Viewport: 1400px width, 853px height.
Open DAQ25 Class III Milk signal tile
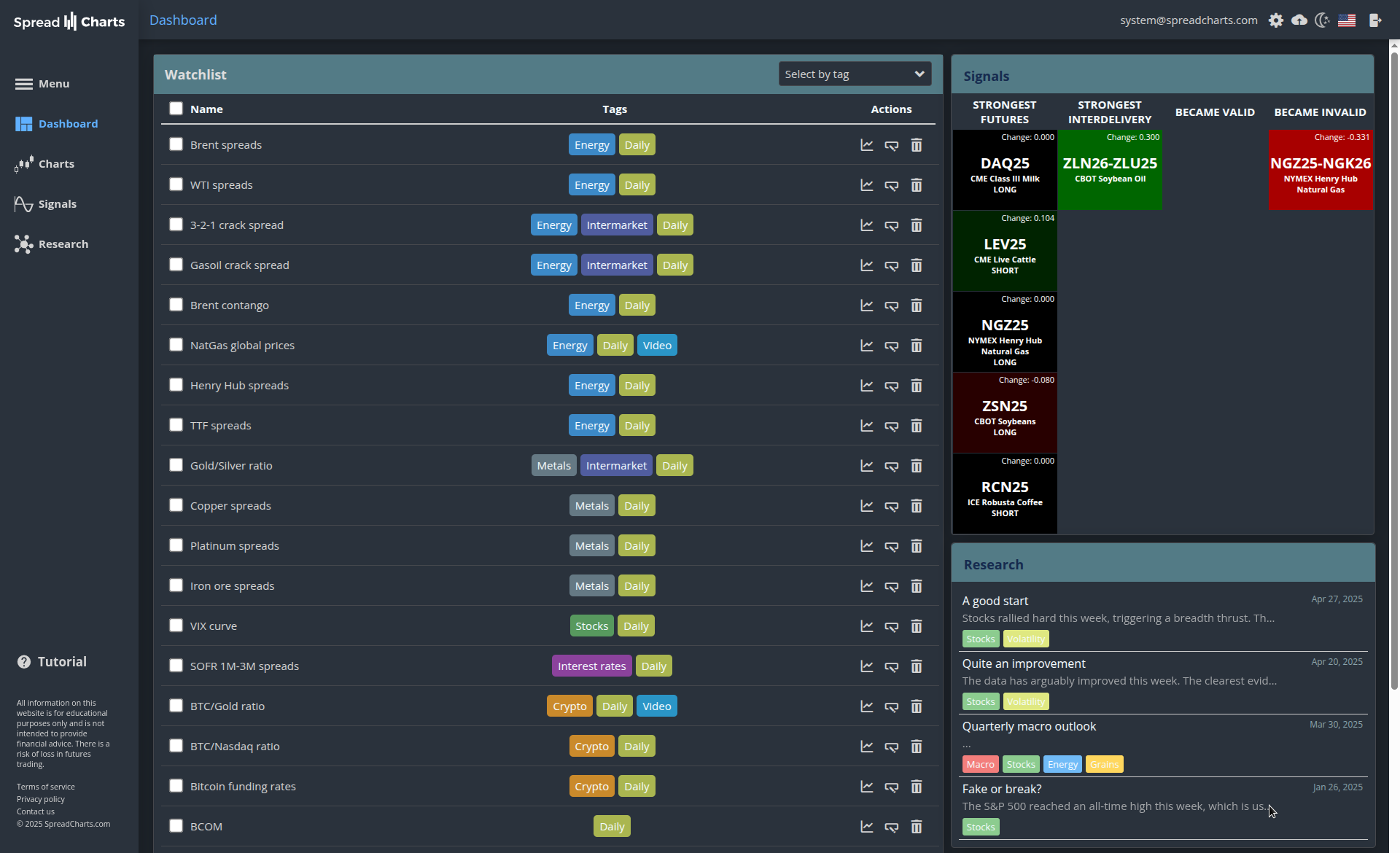(x=1005, y=170)
